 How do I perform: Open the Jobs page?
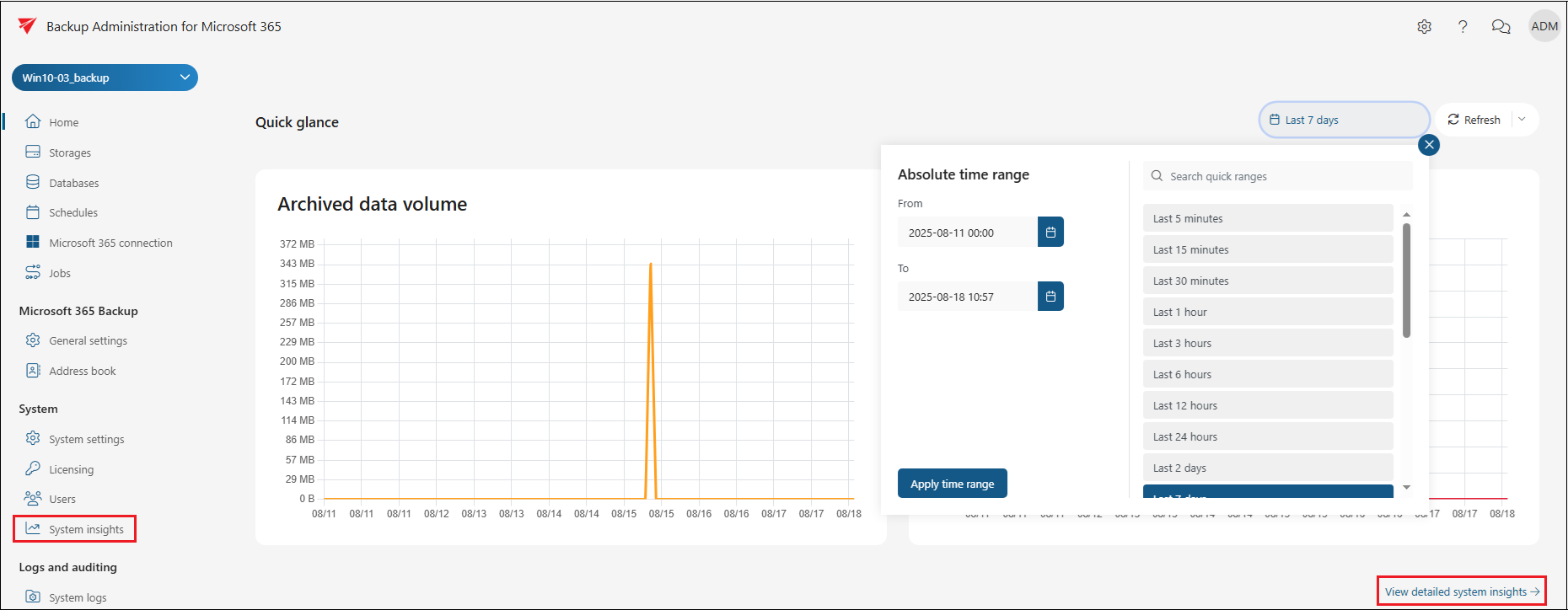point(59,273)
